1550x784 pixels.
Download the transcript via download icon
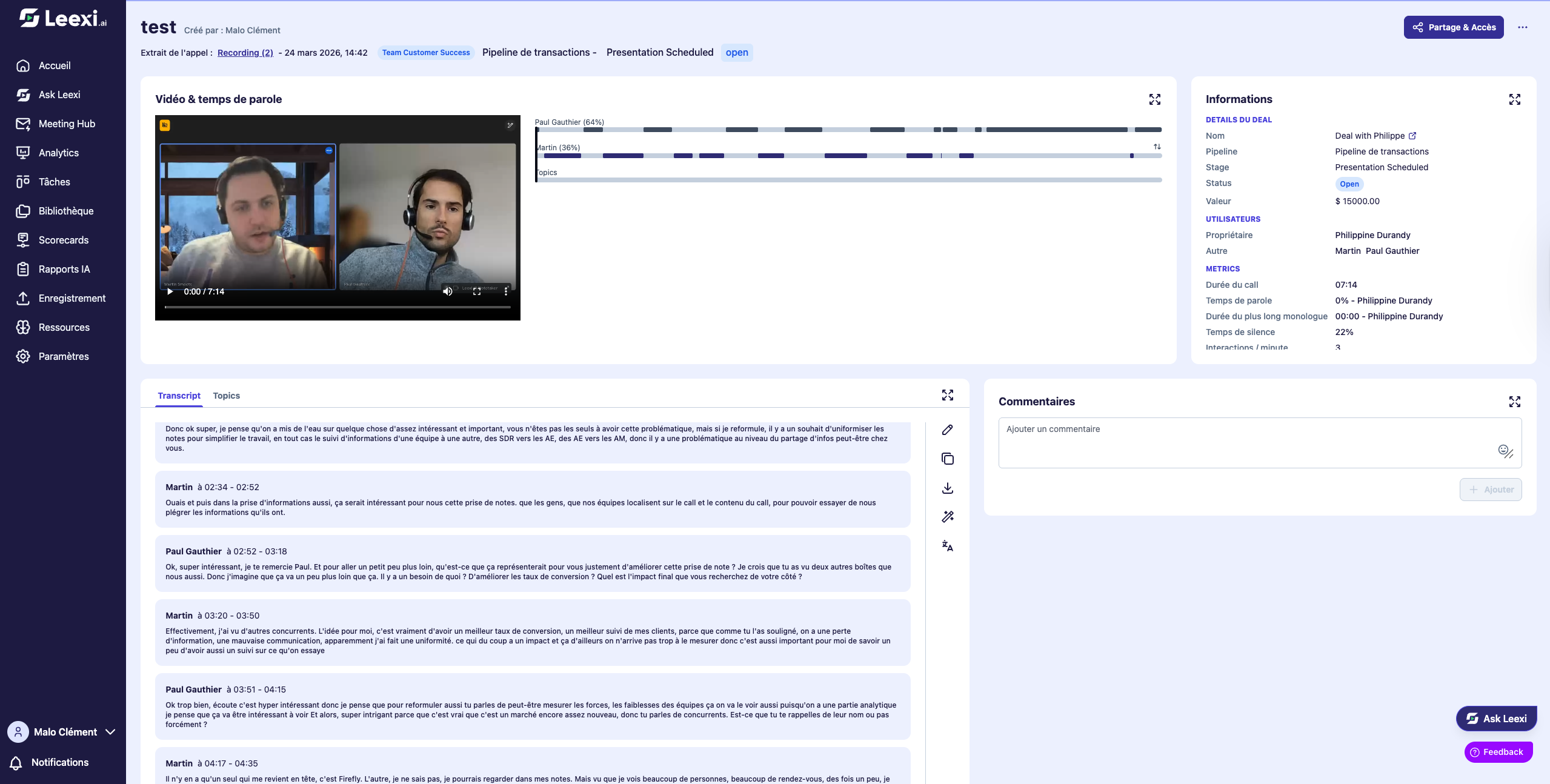pos(948,488)
